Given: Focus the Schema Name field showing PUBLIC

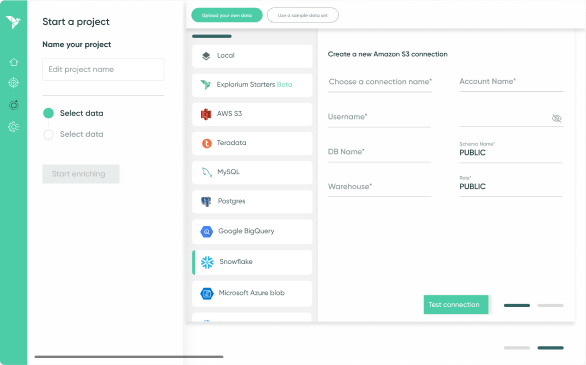Looking at the screenshot, I should (x=511, y=151).
